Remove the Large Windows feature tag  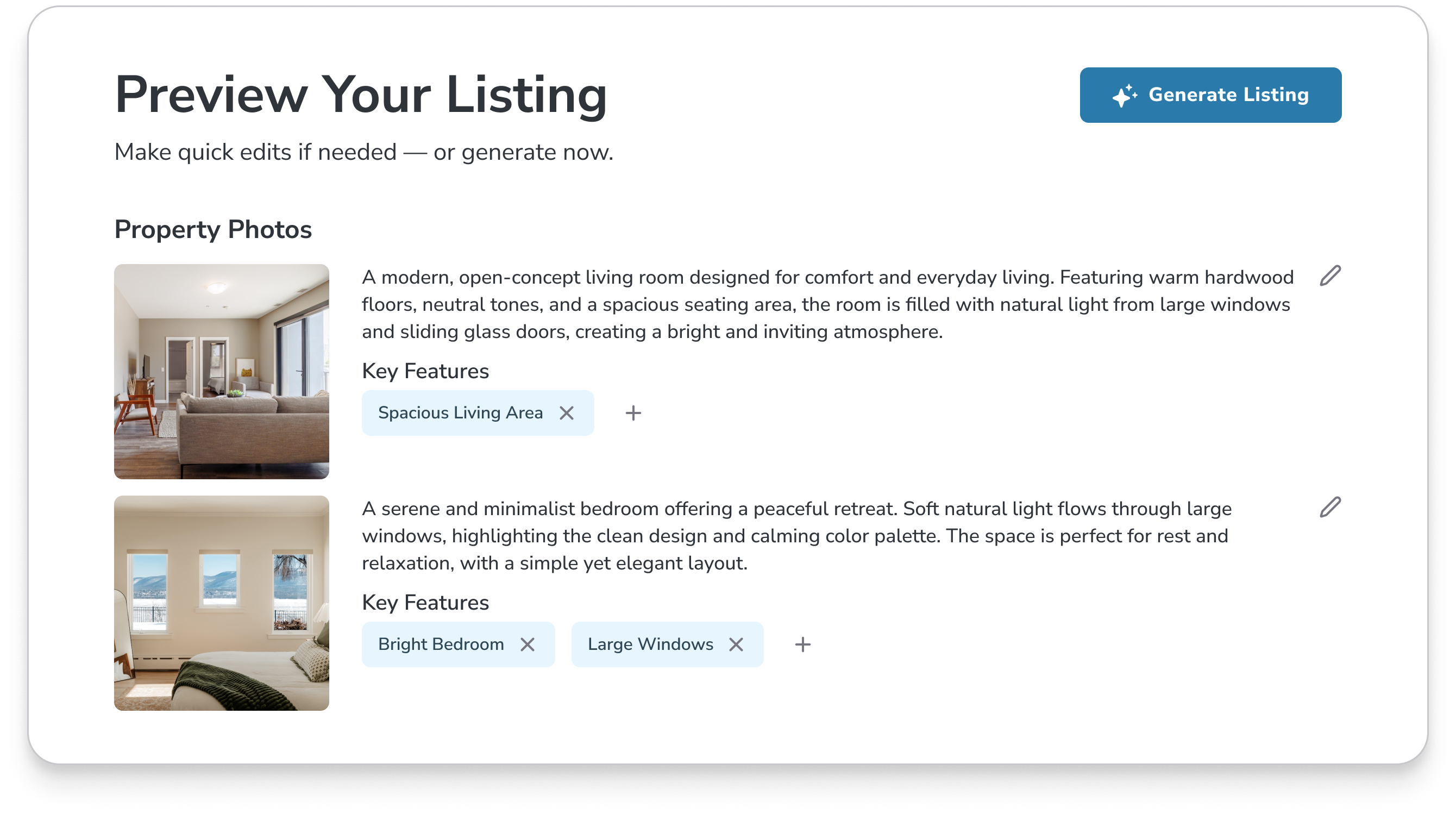pos(736,644)
